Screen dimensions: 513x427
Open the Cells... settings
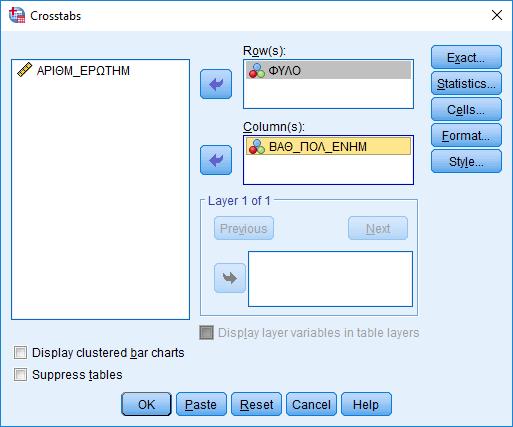[x=466, y=109]
